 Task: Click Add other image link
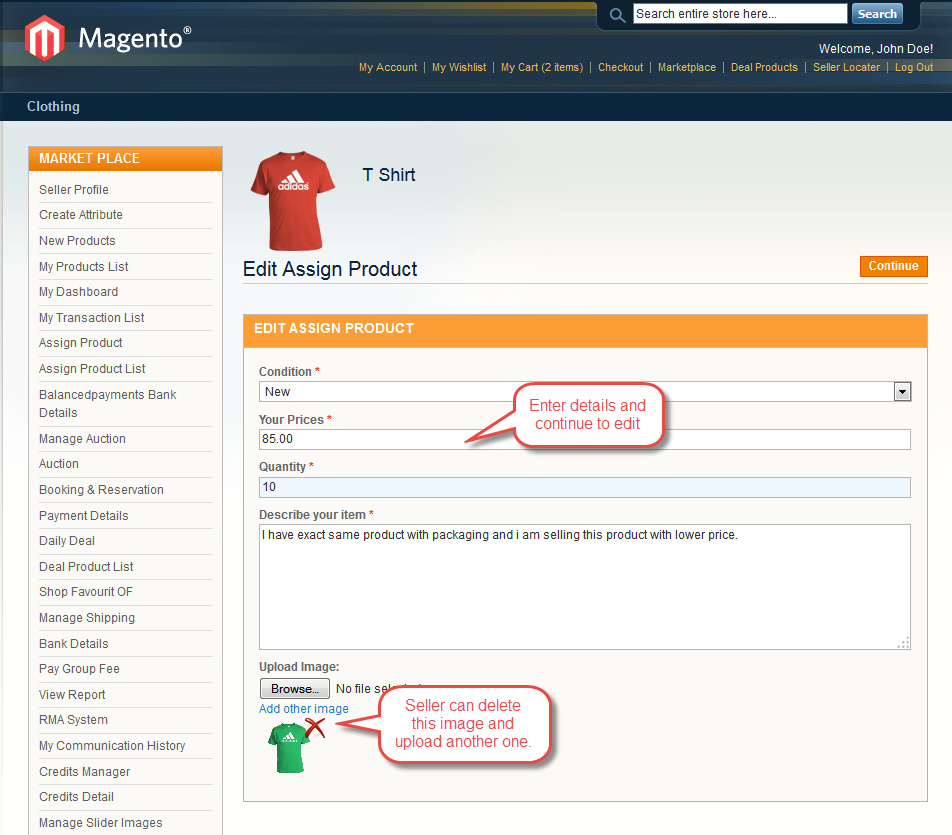[304, 709]
